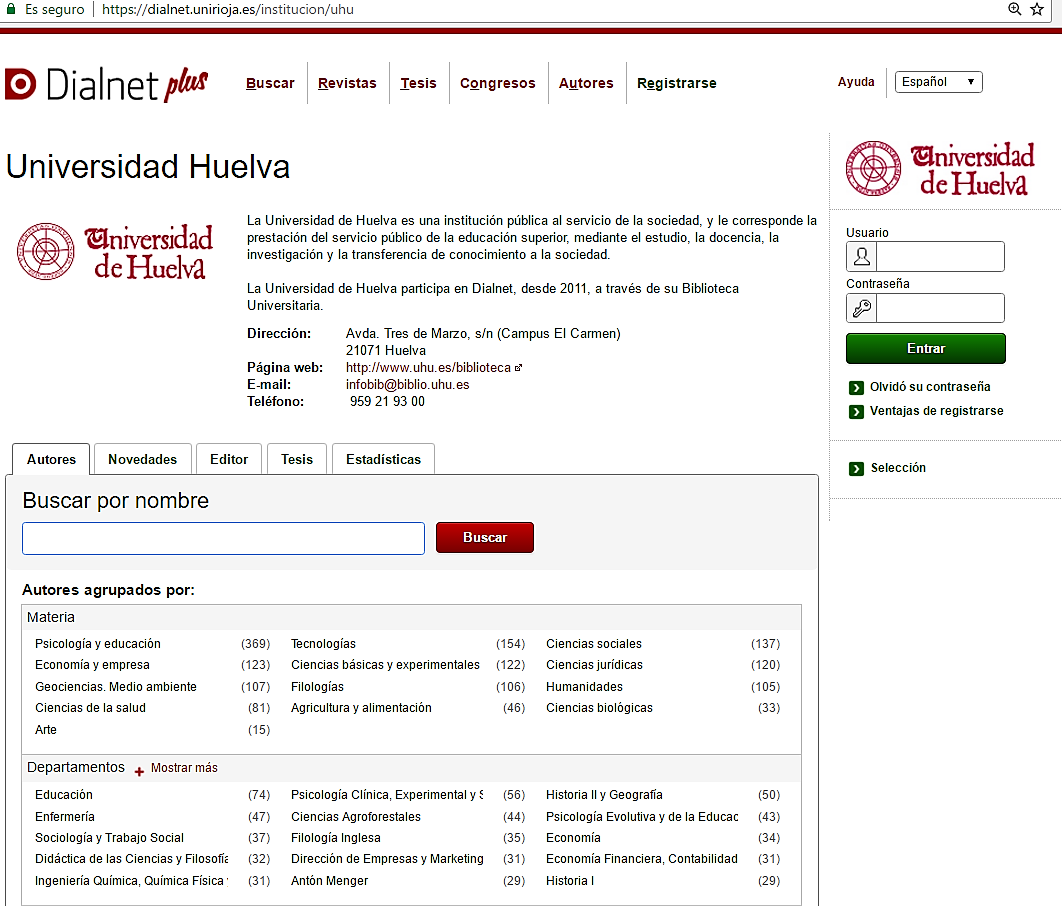1062x906 pixels.
Task: Switch to the Tesis tab
Action: click(297, 459)
